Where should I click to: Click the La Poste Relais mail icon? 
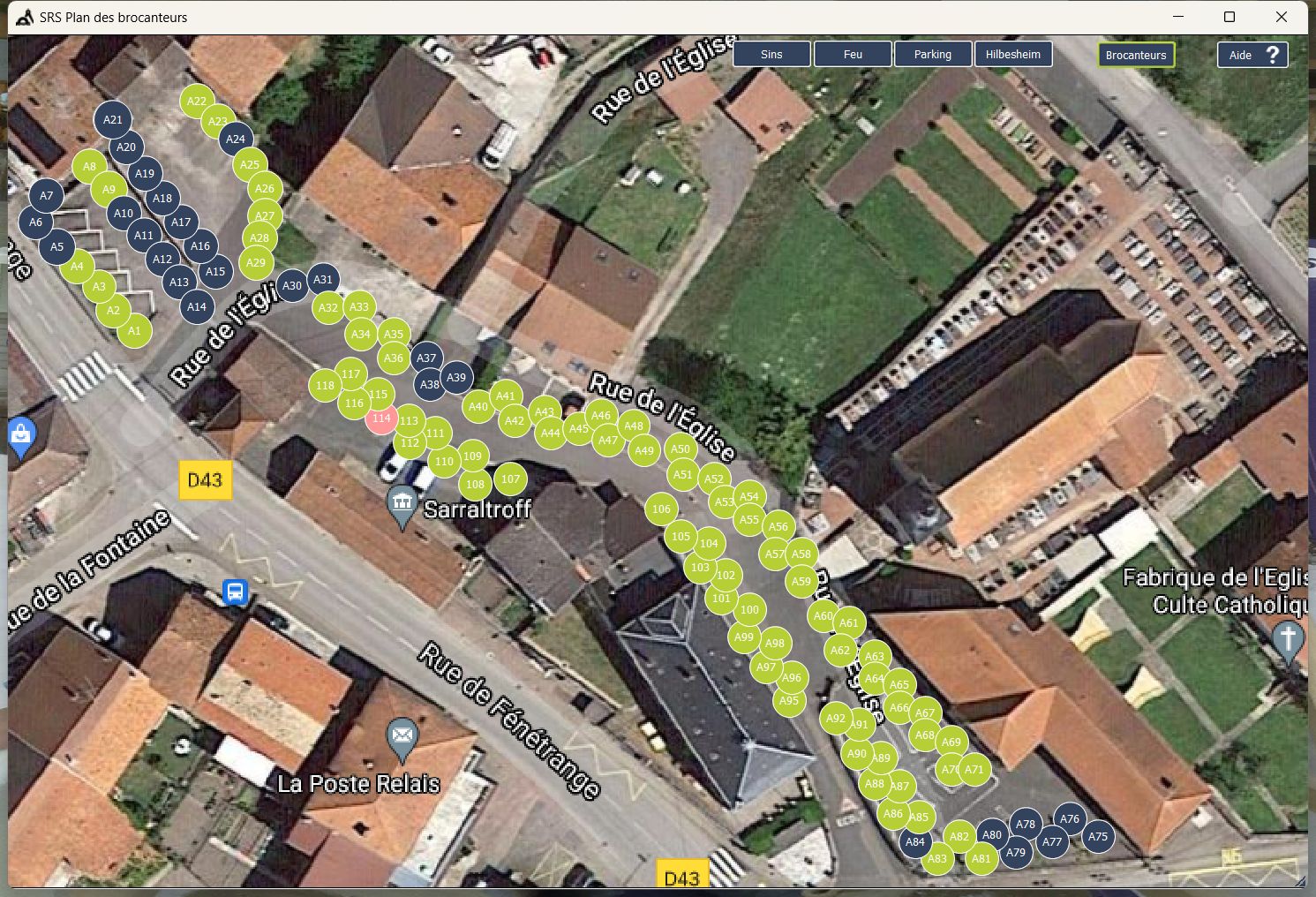tap(402, 740)
